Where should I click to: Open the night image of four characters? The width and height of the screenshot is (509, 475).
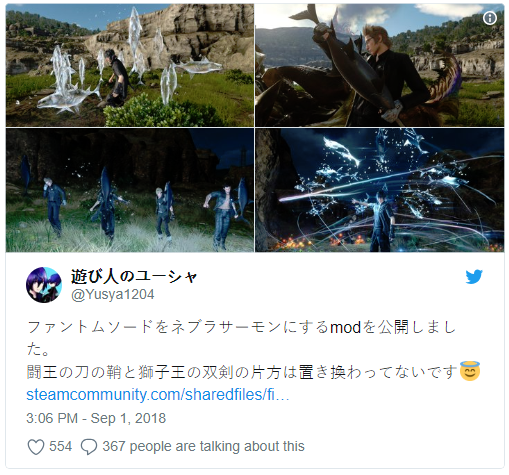[x=130, y=190]
